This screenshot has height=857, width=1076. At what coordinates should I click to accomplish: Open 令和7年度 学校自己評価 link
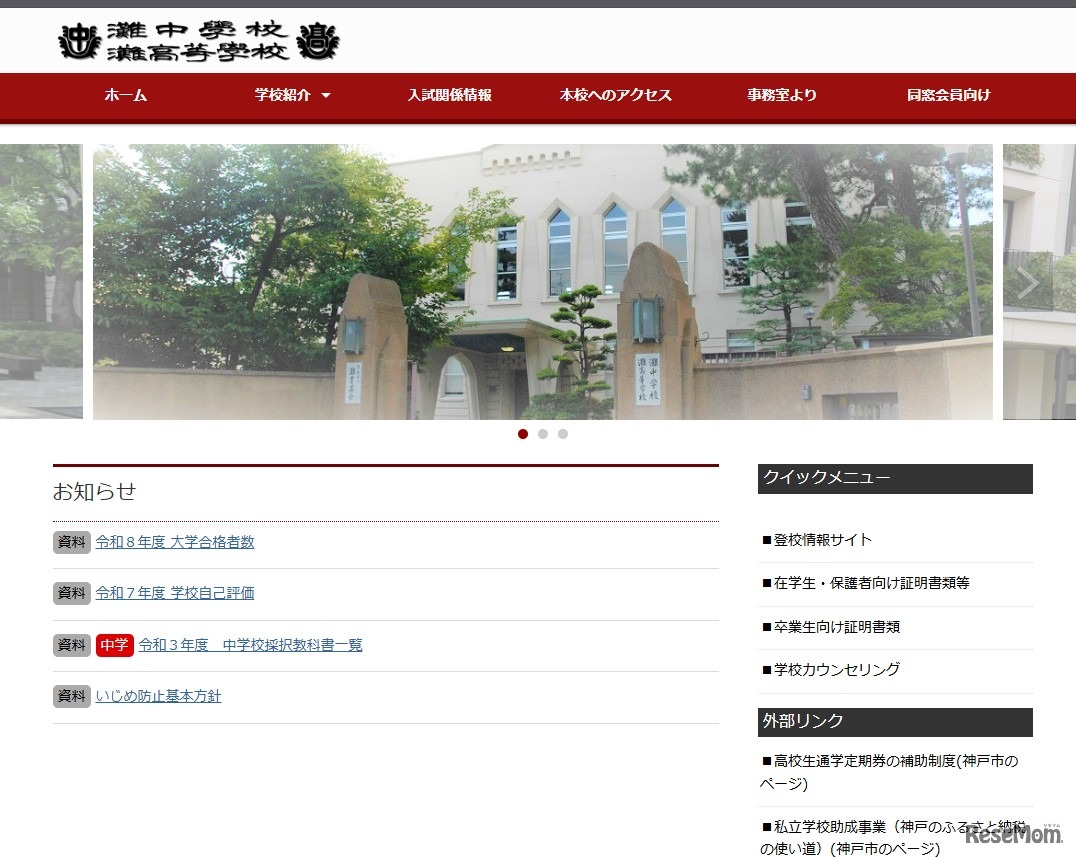click(175, 593)
